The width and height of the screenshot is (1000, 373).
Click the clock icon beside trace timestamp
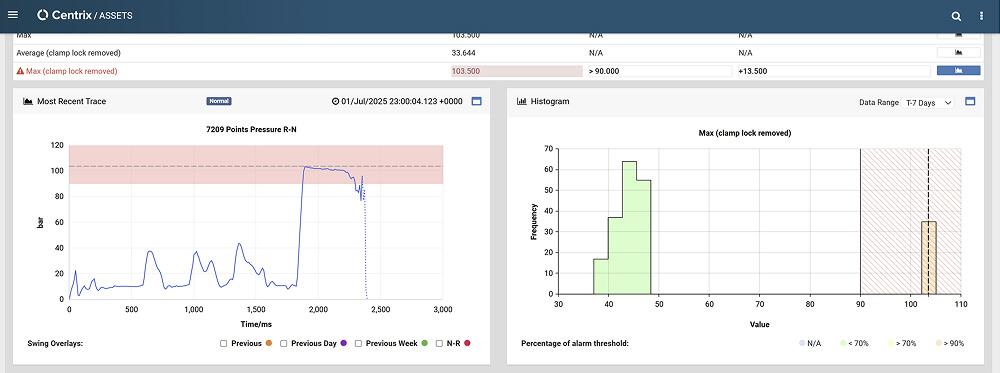click(335, 101)
